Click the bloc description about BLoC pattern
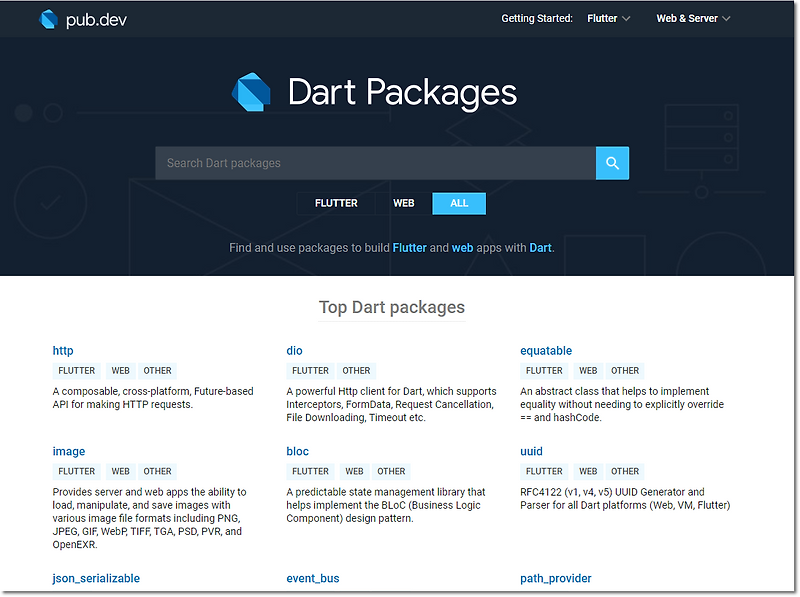The height and width of the screenshot is (597, 800). click(386, 505)
